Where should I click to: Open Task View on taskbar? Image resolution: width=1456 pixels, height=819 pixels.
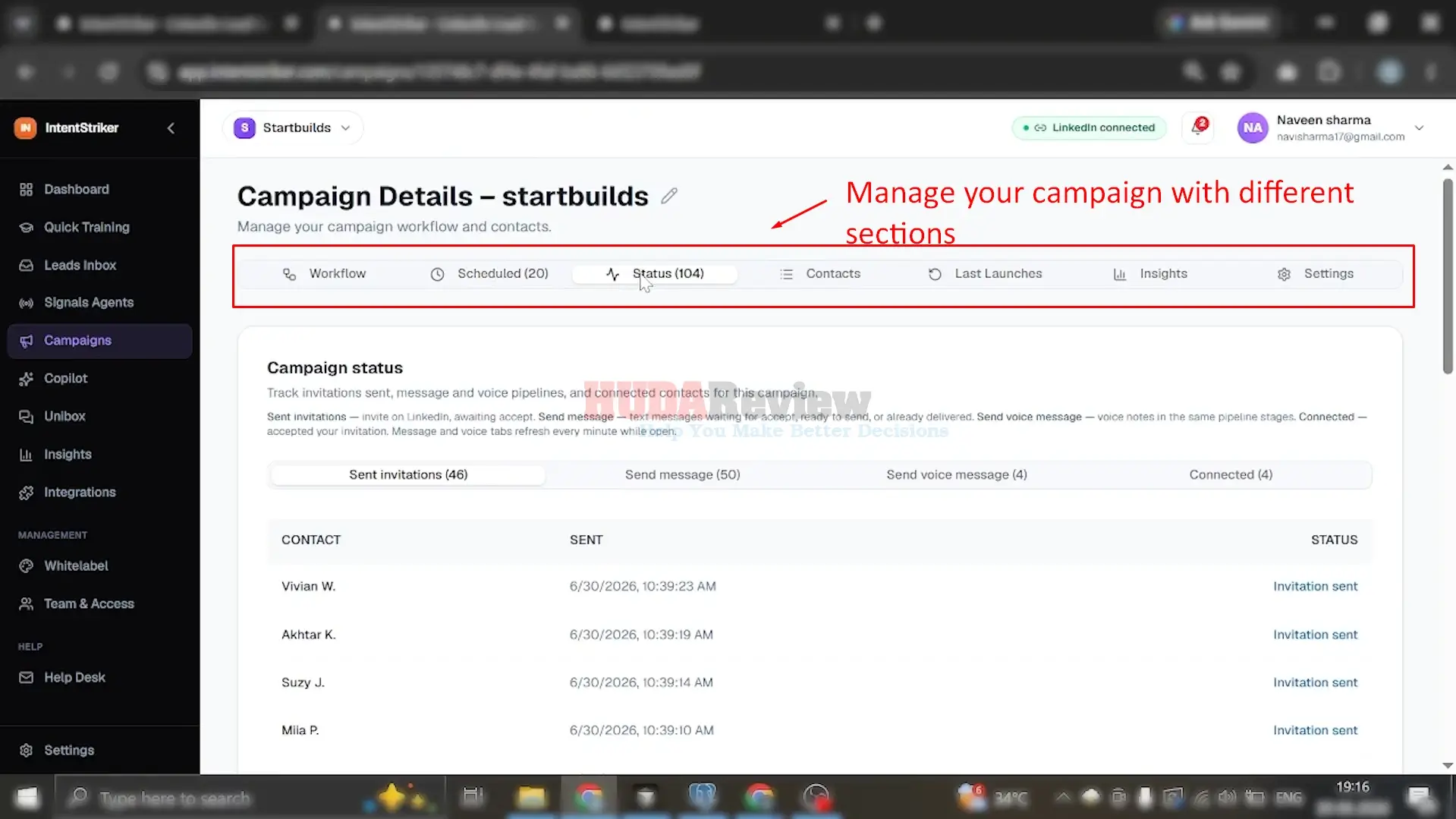473,797
